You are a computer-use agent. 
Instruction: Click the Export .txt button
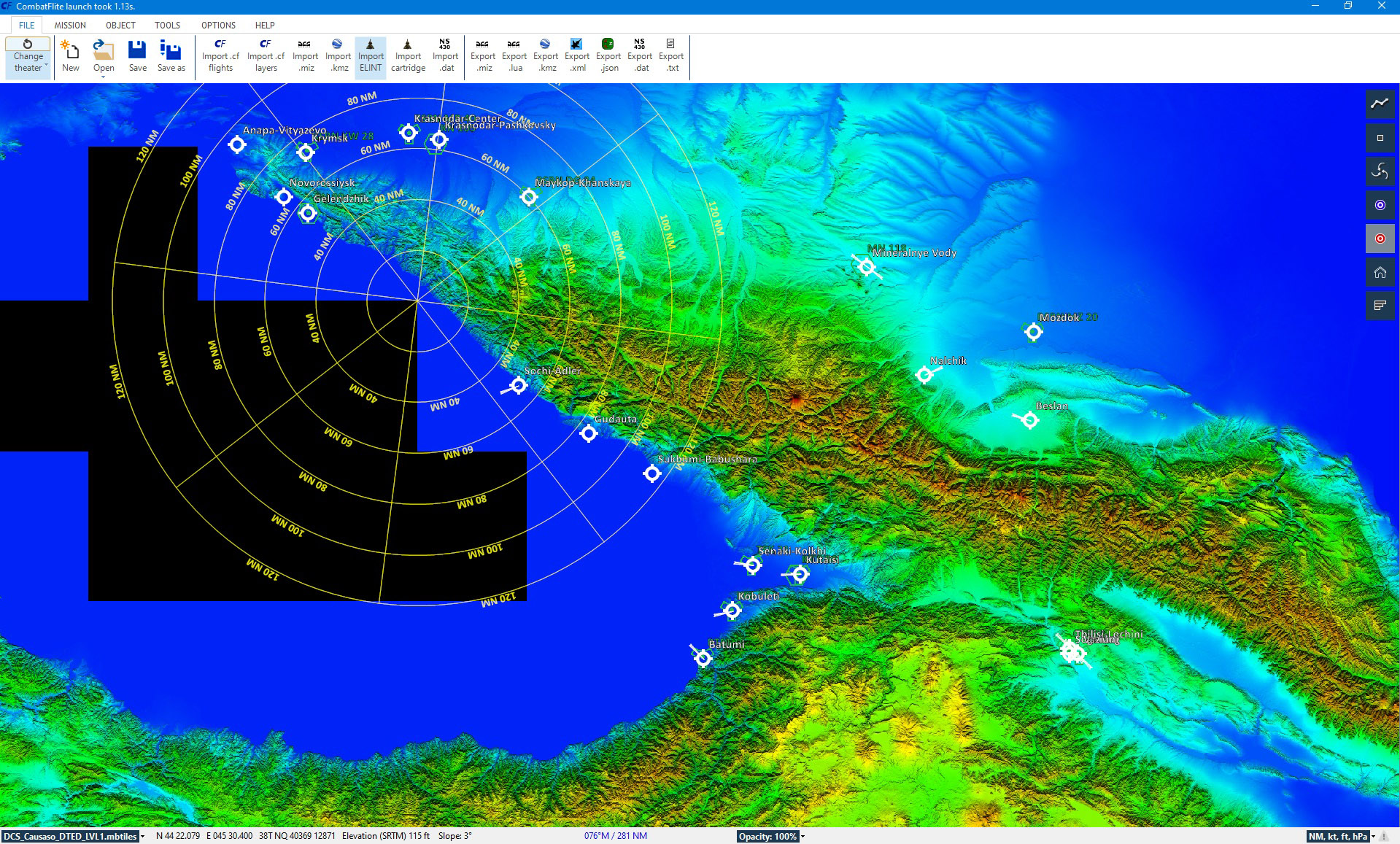coord(671,56)
